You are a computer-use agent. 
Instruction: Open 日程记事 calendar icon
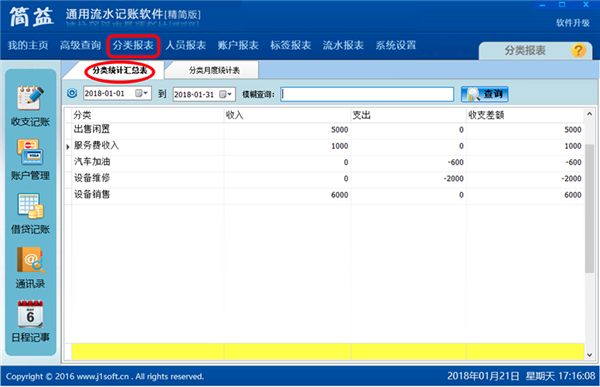[30, 321]
